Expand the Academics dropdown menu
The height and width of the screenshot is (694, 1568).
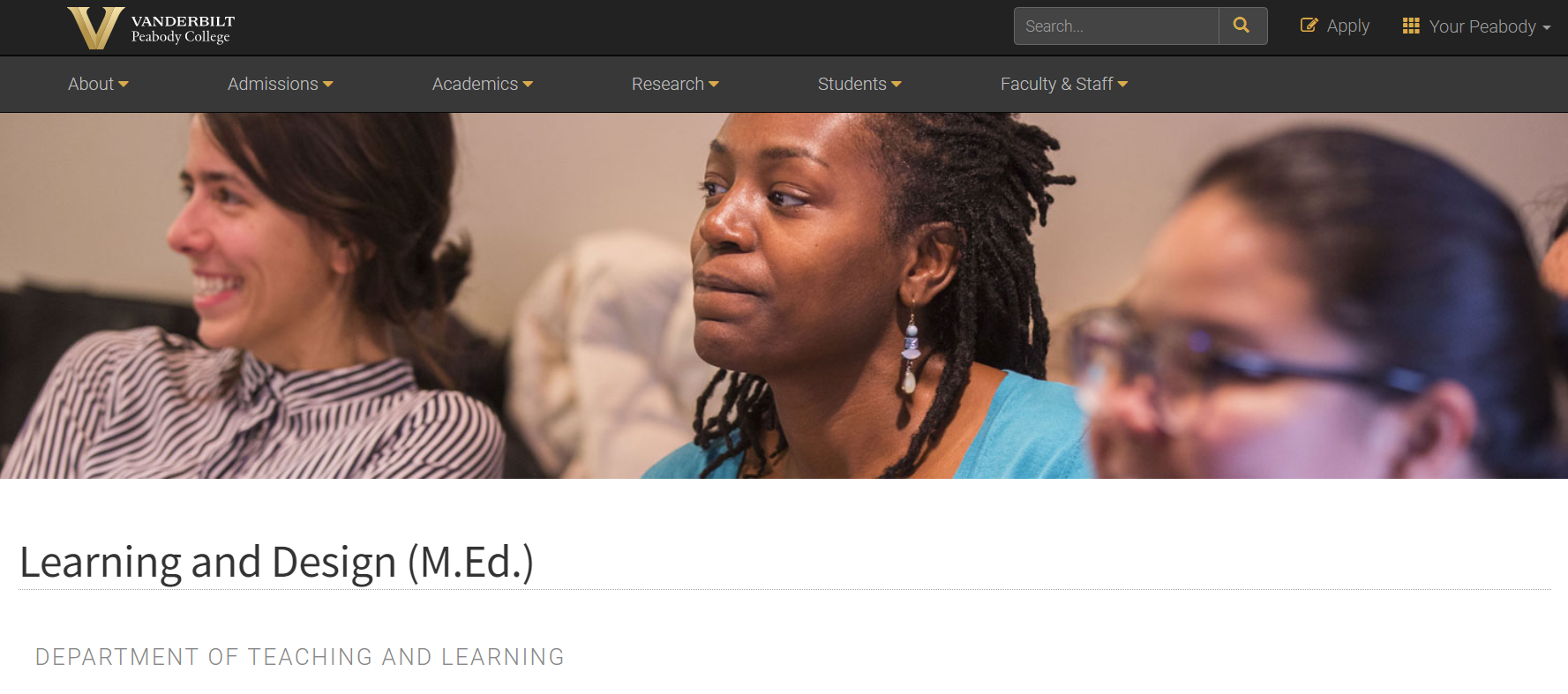(x=483, y=84)
